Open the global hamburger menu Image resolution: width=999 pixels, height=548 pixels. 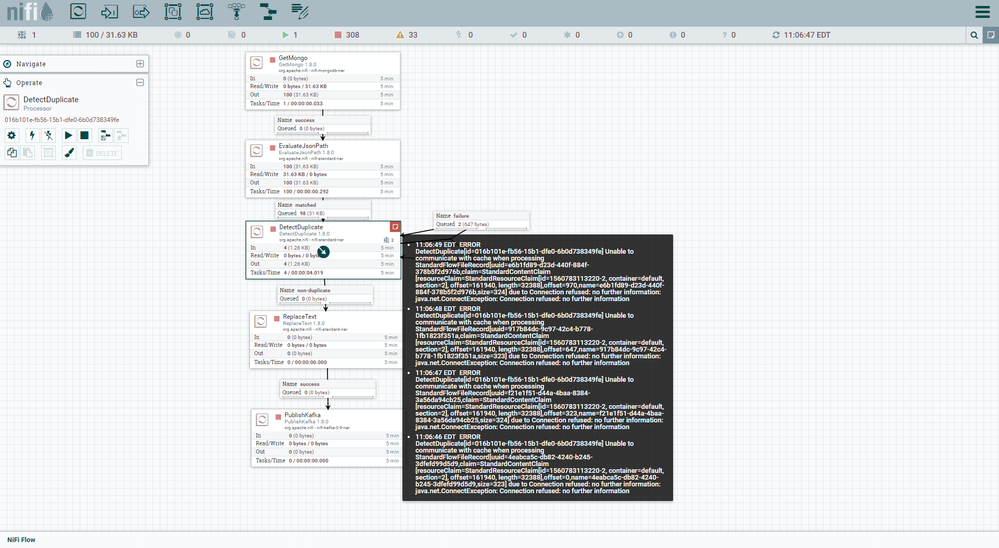click(x=982, y=12)
